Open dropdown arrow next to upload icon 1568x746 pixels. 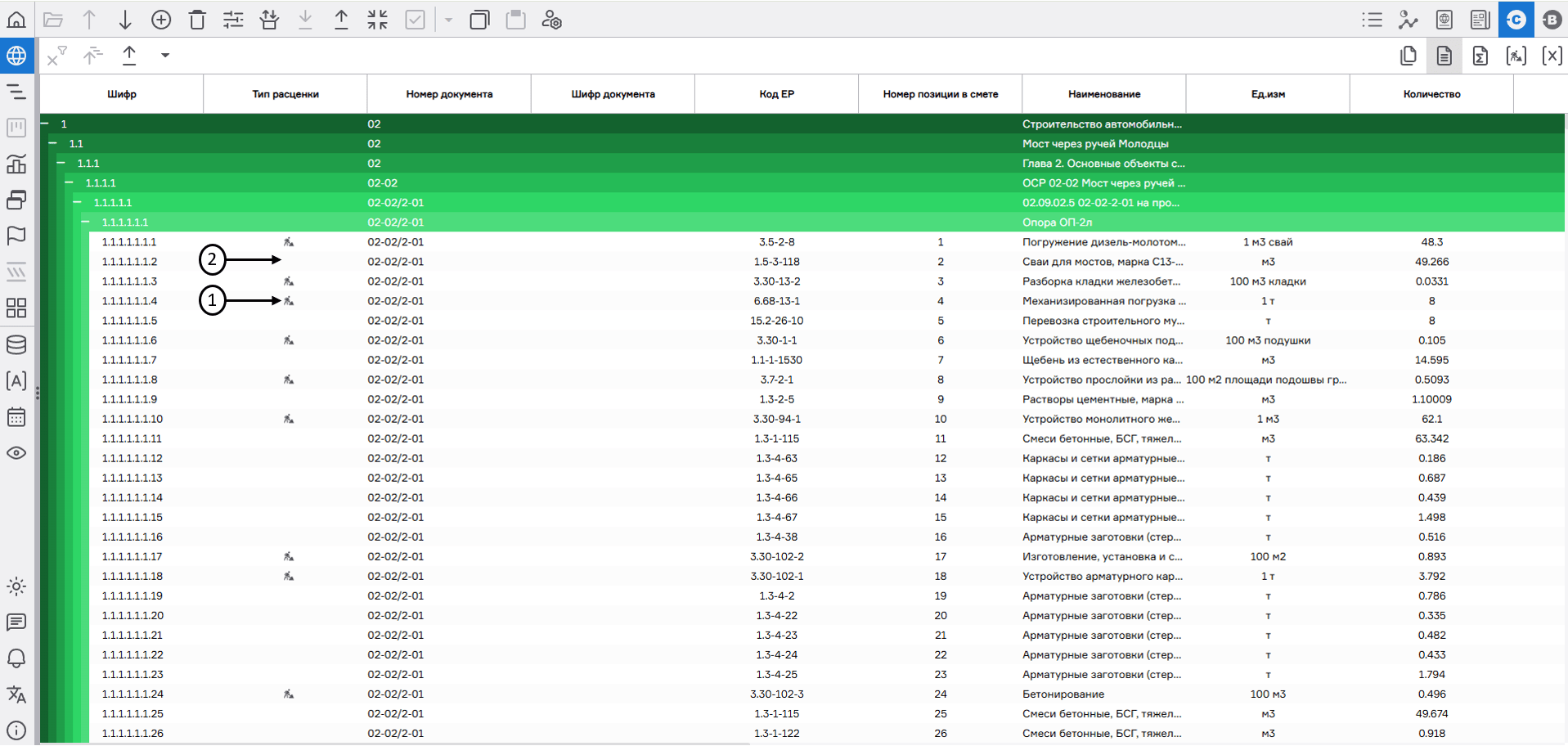pos(165,56)
